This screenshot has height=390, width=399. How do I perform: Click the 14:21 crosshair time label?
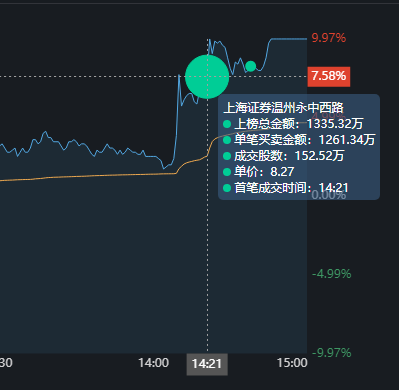(207, 364)
